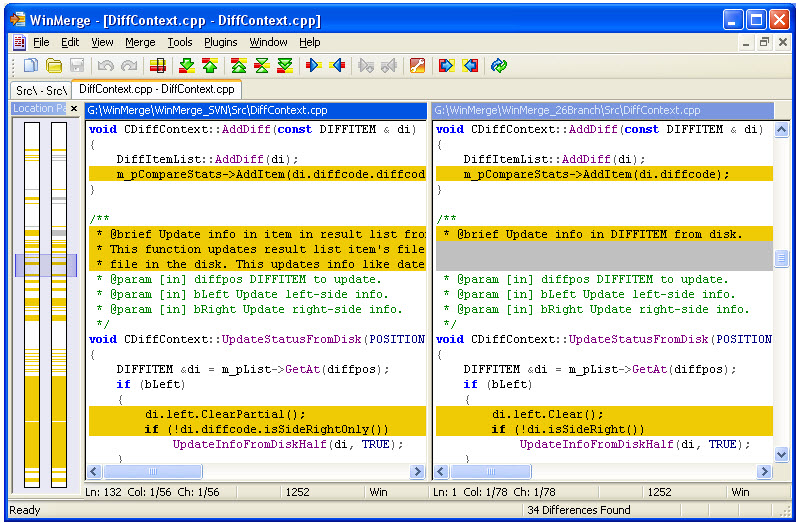Click the gray blank lines in right pane

coord(604,256)
